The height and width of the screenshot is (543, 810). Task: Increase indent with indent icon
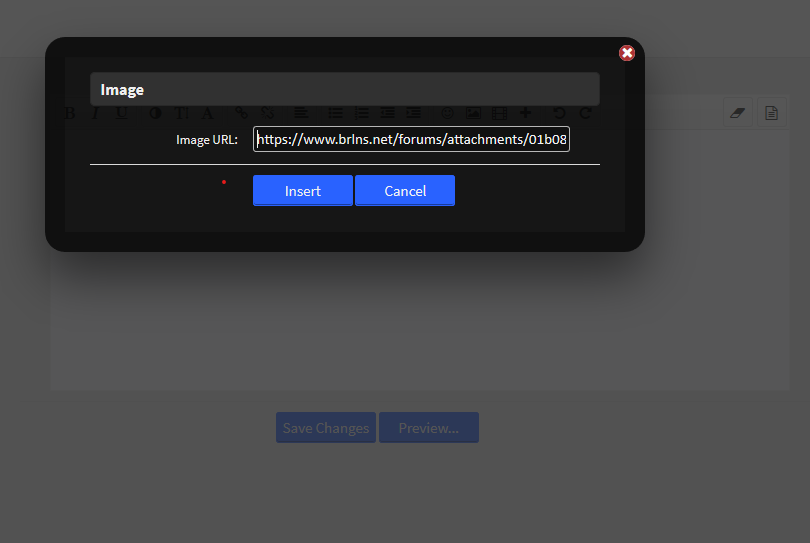pyautogui.click(x=413, y=113)
